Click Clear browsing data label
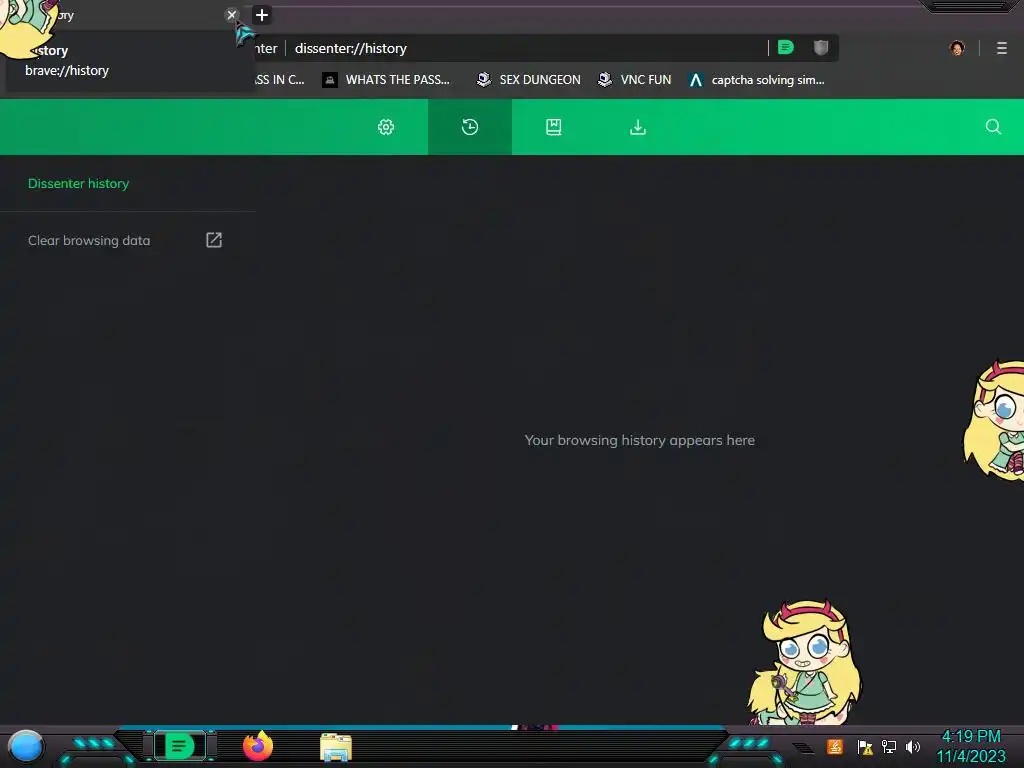The height and width of the screenshot is (768, 1024). tap(89, 240)
